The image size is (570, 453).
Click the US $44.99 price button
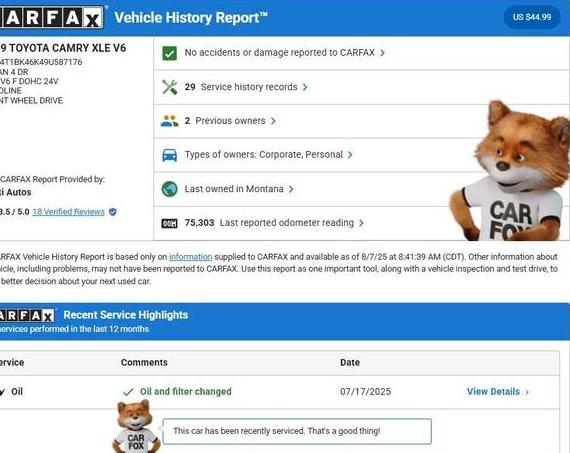(x=532, y=17)
